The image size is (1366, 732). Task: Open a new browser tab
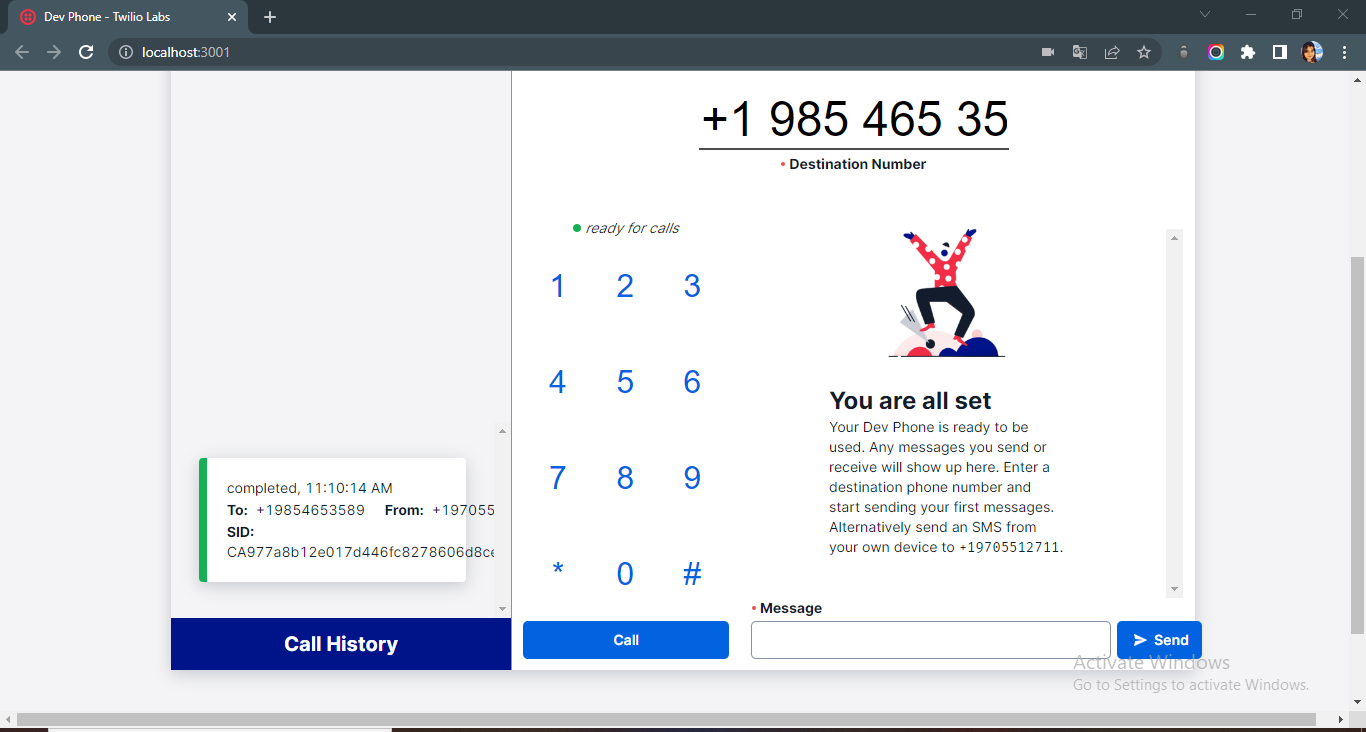point(270,17)
